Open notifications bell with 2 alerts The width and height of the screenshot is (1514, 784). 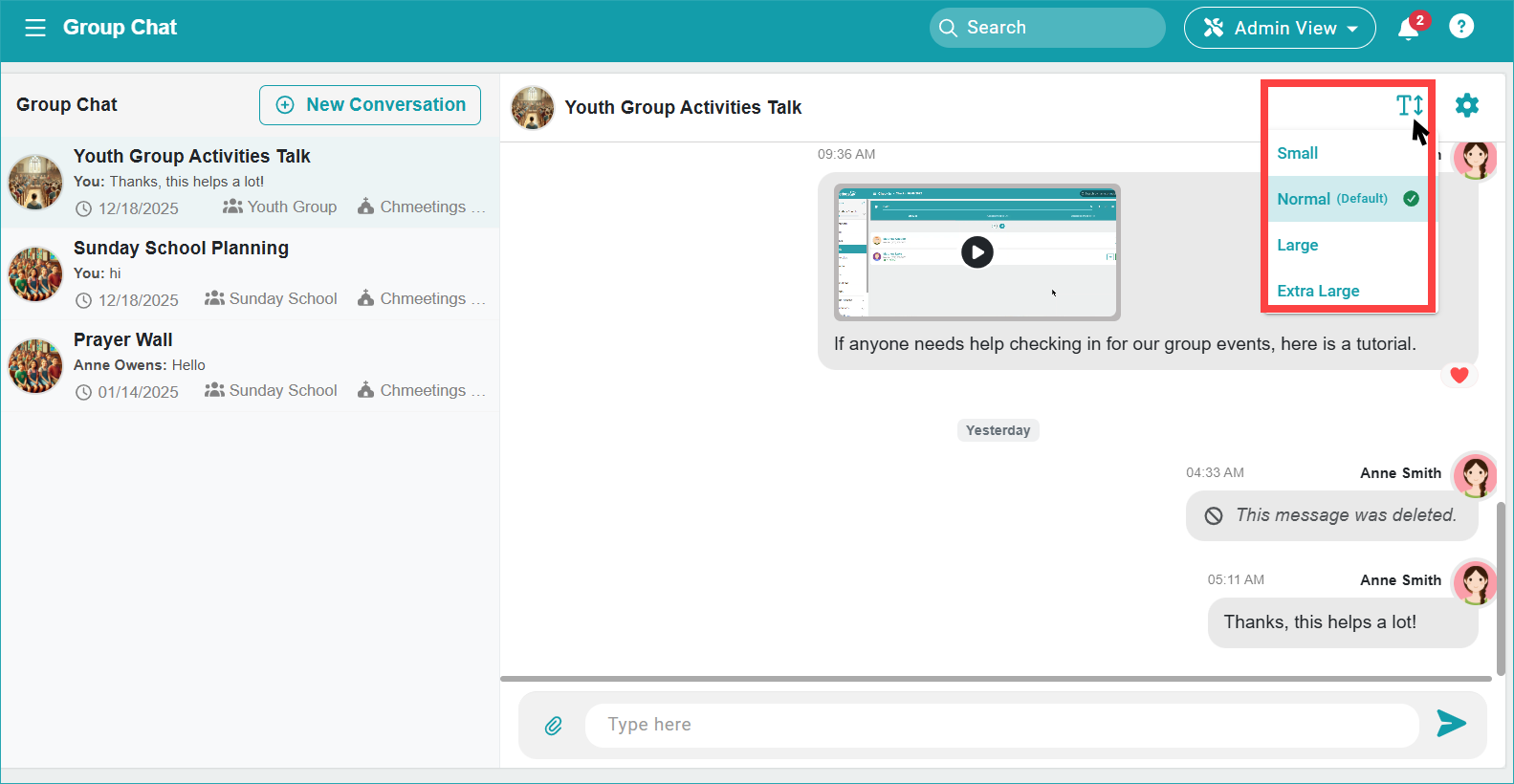click(x=1408, y=29)
